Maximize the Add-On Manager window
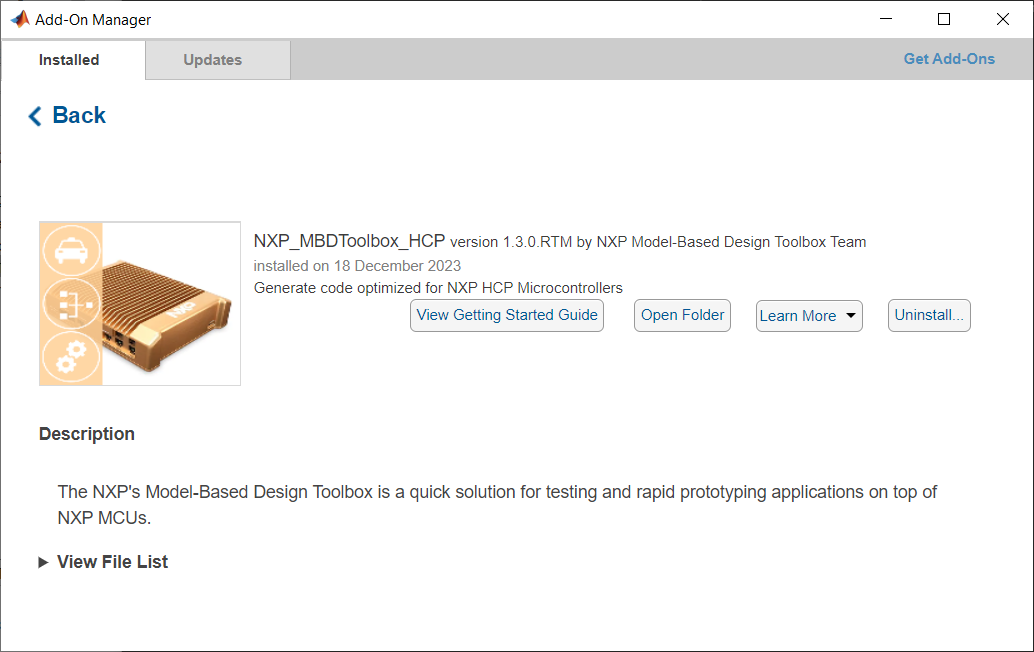This screenshot has width=1034, height=652. 943,18
